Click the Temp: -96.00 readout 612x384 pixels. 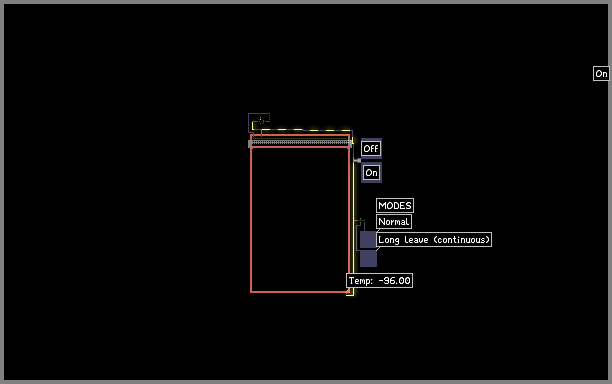click(x=379, y=281)
